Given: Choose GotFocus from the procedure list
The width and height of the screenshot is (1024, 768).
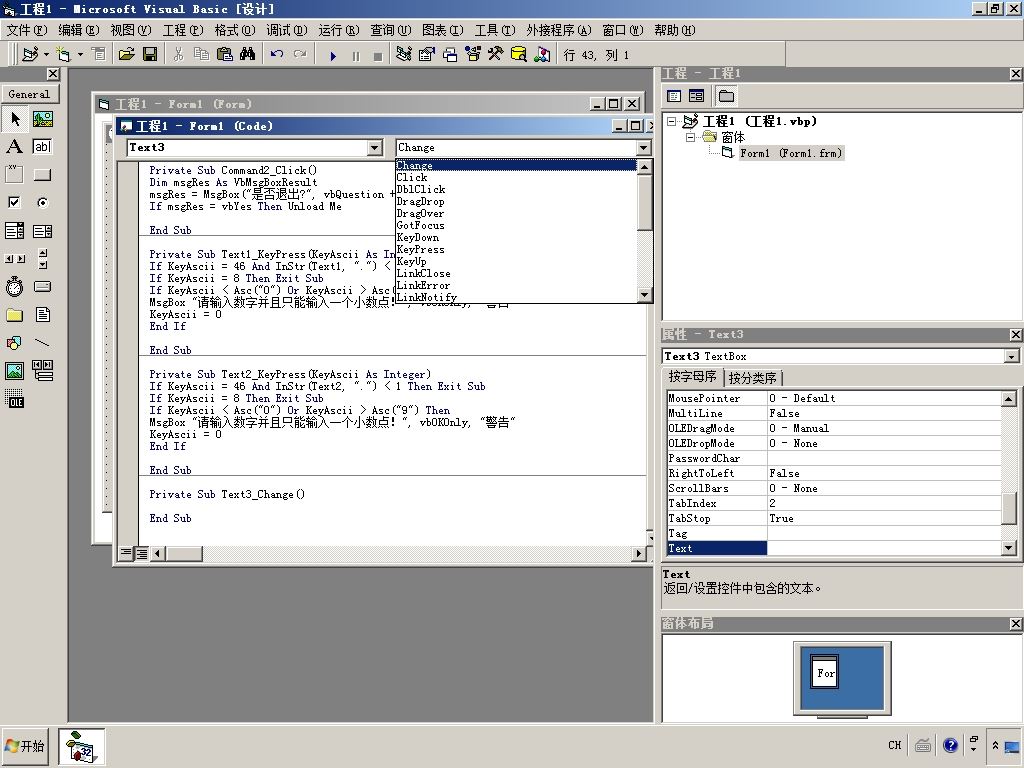Looking at the screenshot, I should tap(421, 225).
